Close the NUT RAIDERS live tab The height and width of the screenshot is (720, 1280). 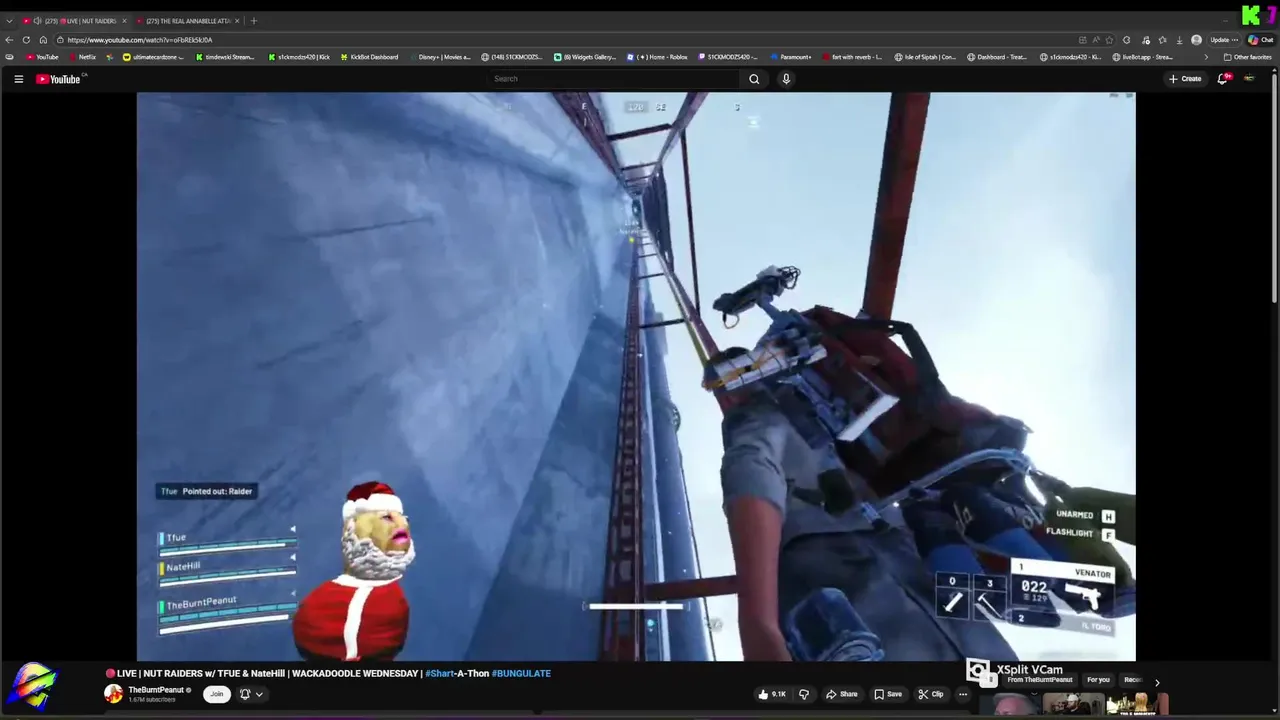tap(124, 21)
